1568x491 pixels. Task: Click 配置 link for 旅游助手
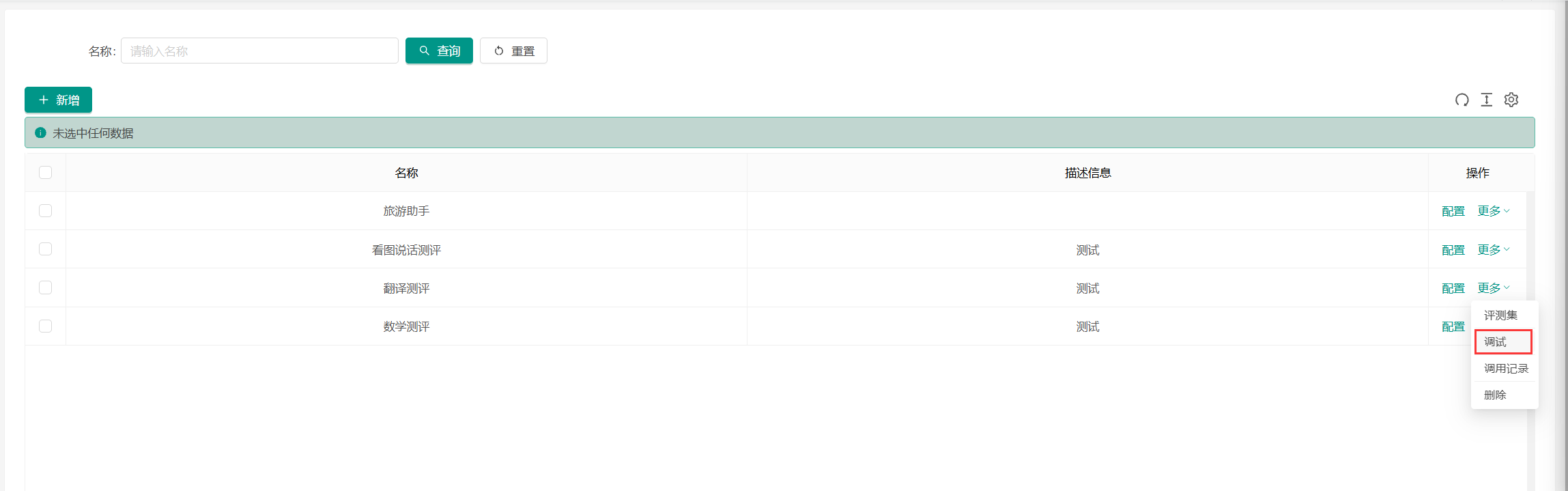click(x=1453, y=211)
